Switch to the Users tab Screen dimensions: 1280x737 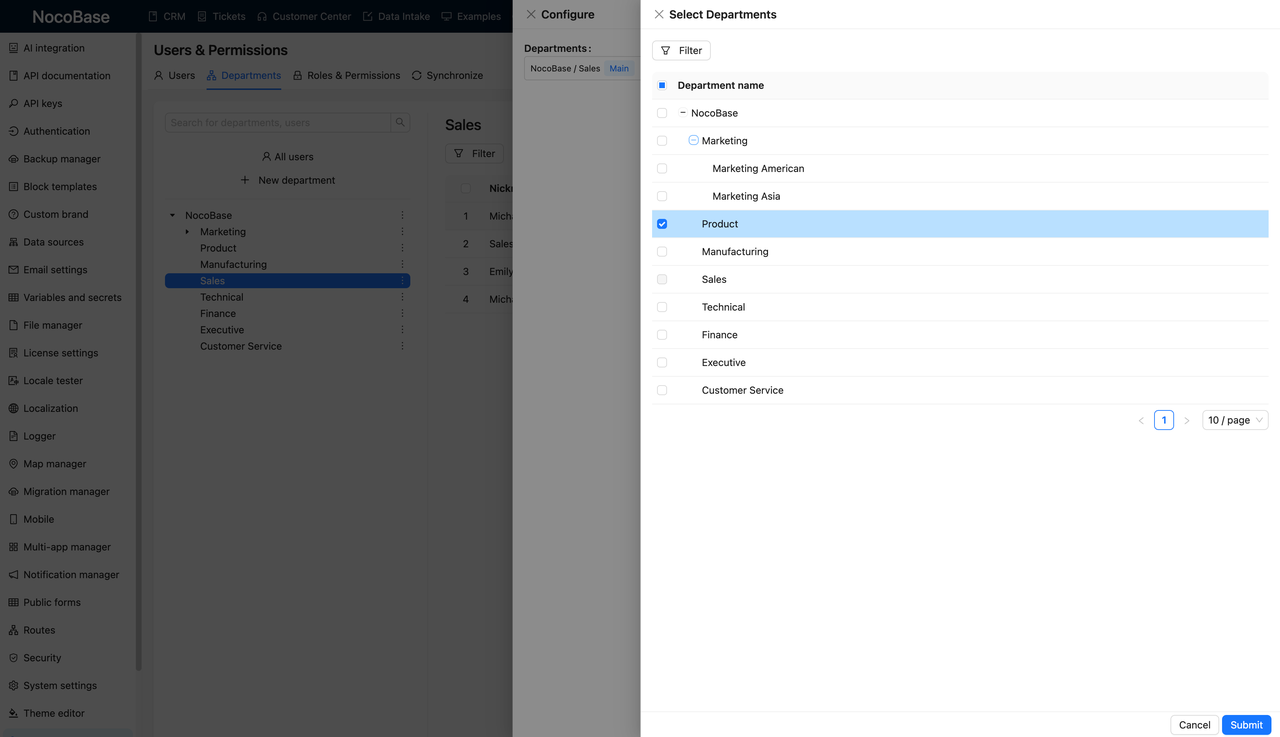[174, 76]
